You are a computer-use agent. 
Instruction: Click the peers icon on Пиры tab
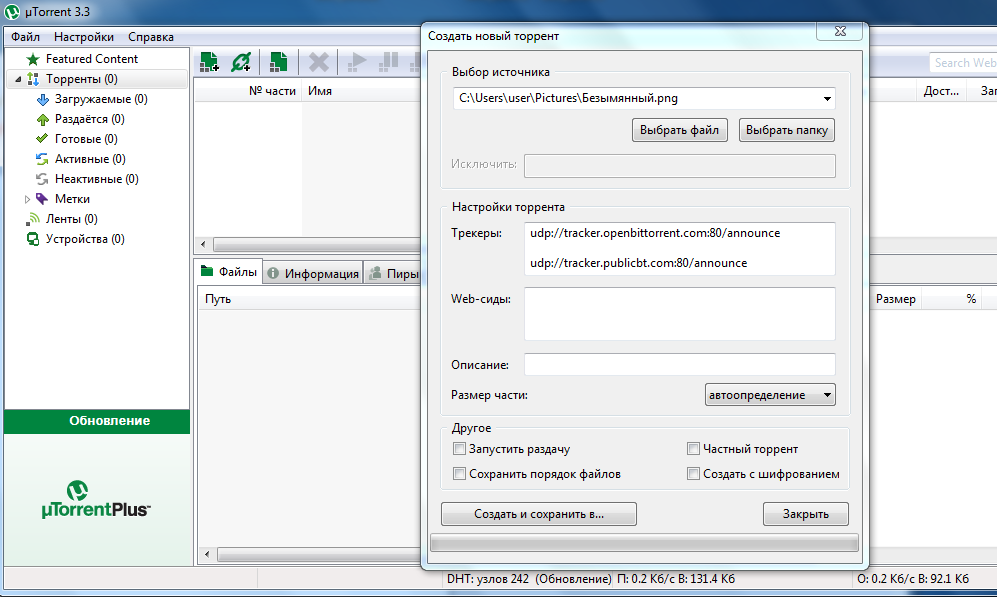[375, 273]
